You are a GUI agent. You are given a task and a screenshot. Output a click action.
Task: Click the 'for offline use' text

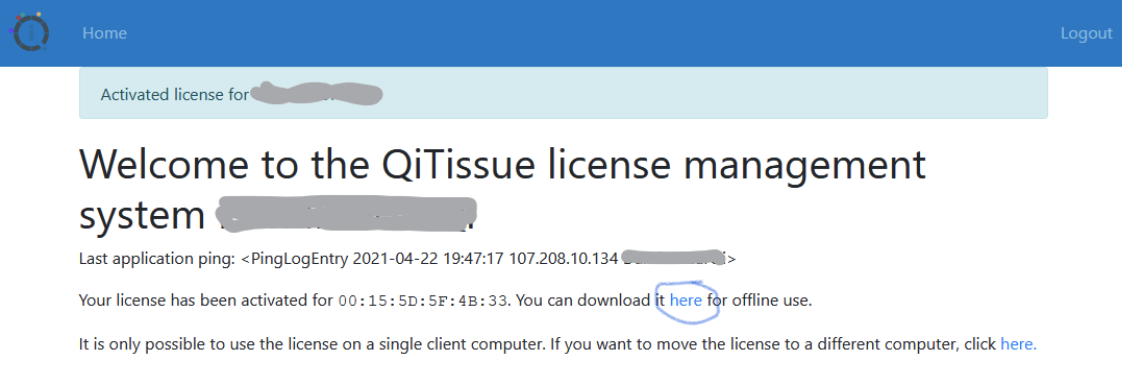tap(759, 301)
